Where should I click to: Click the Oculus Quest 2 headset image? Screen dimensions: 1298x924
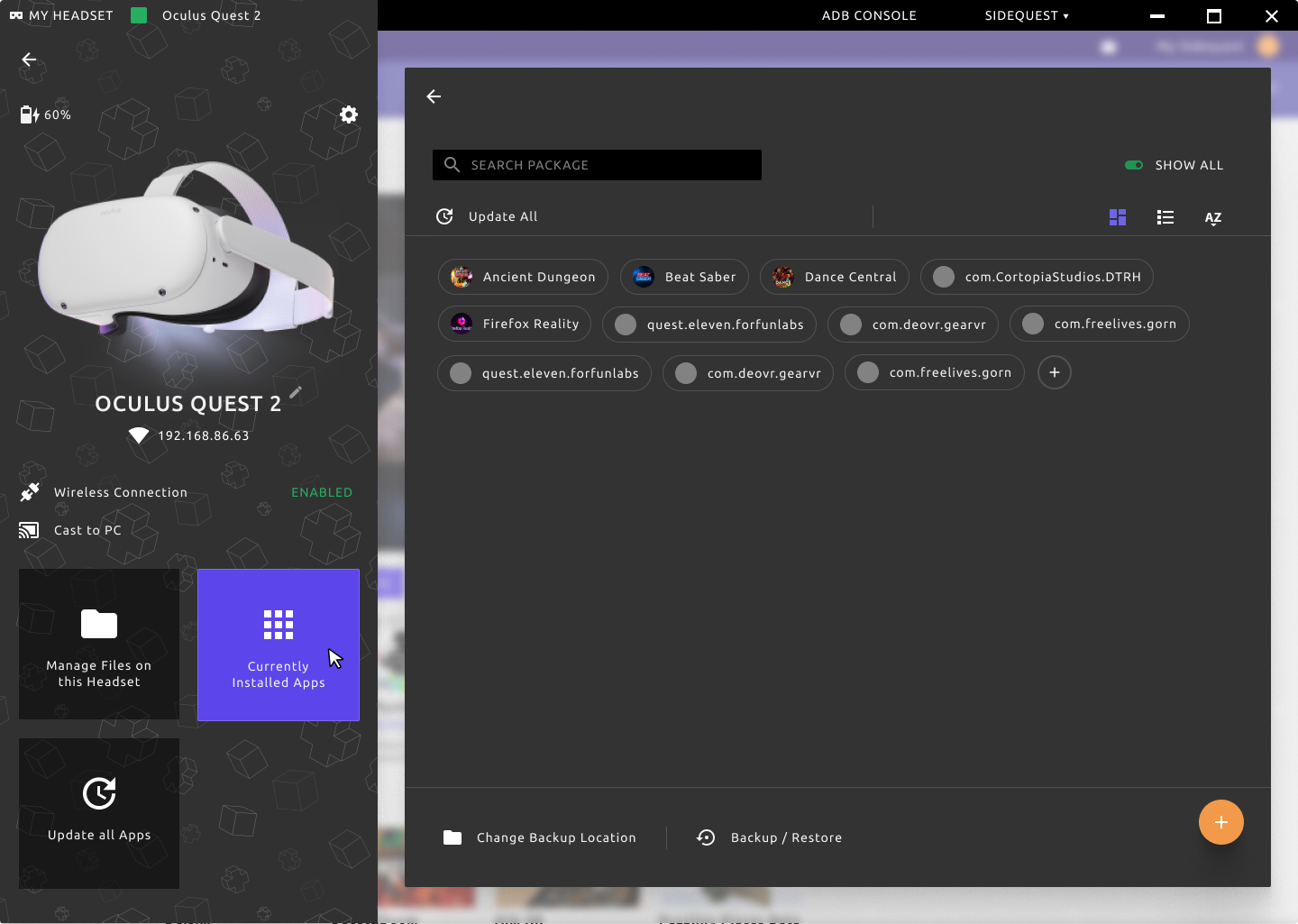pyautogui.click(x=187, y=250)
